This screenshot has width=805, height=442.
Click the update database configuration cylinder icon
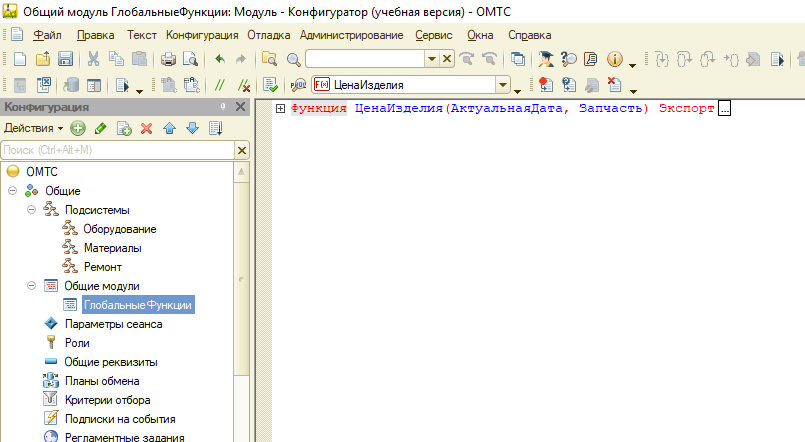71,85
